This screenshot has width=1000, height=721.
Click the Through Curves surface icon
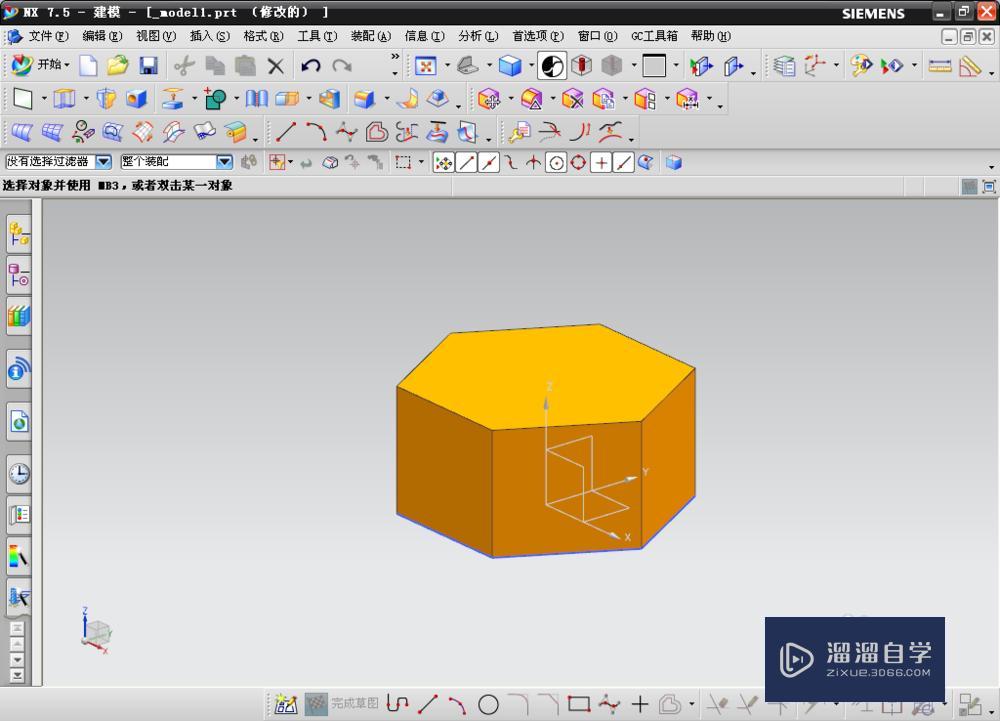[22, 132]
